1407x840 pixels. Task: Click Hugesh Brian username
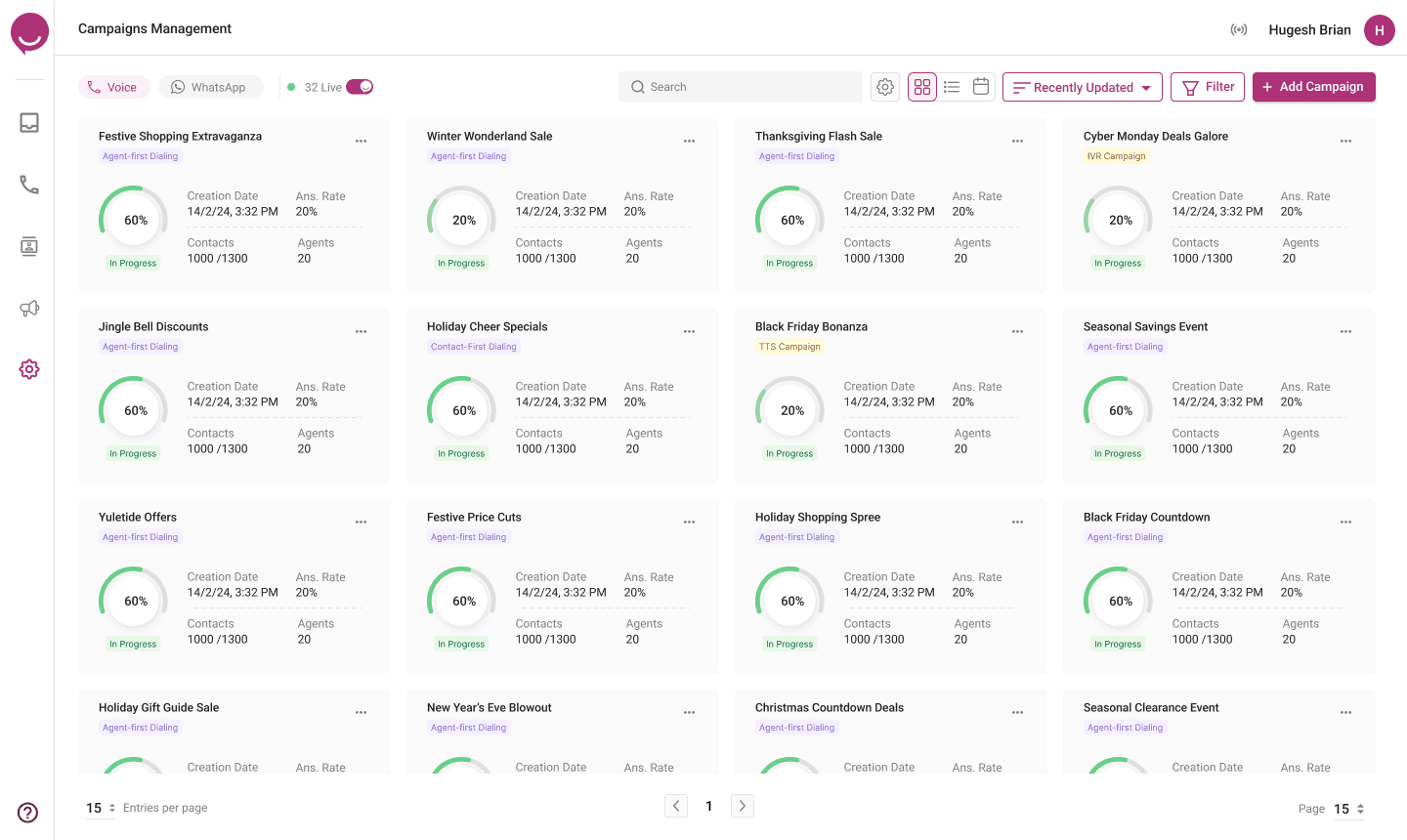pyautogui.click(x=1309, y=30)
